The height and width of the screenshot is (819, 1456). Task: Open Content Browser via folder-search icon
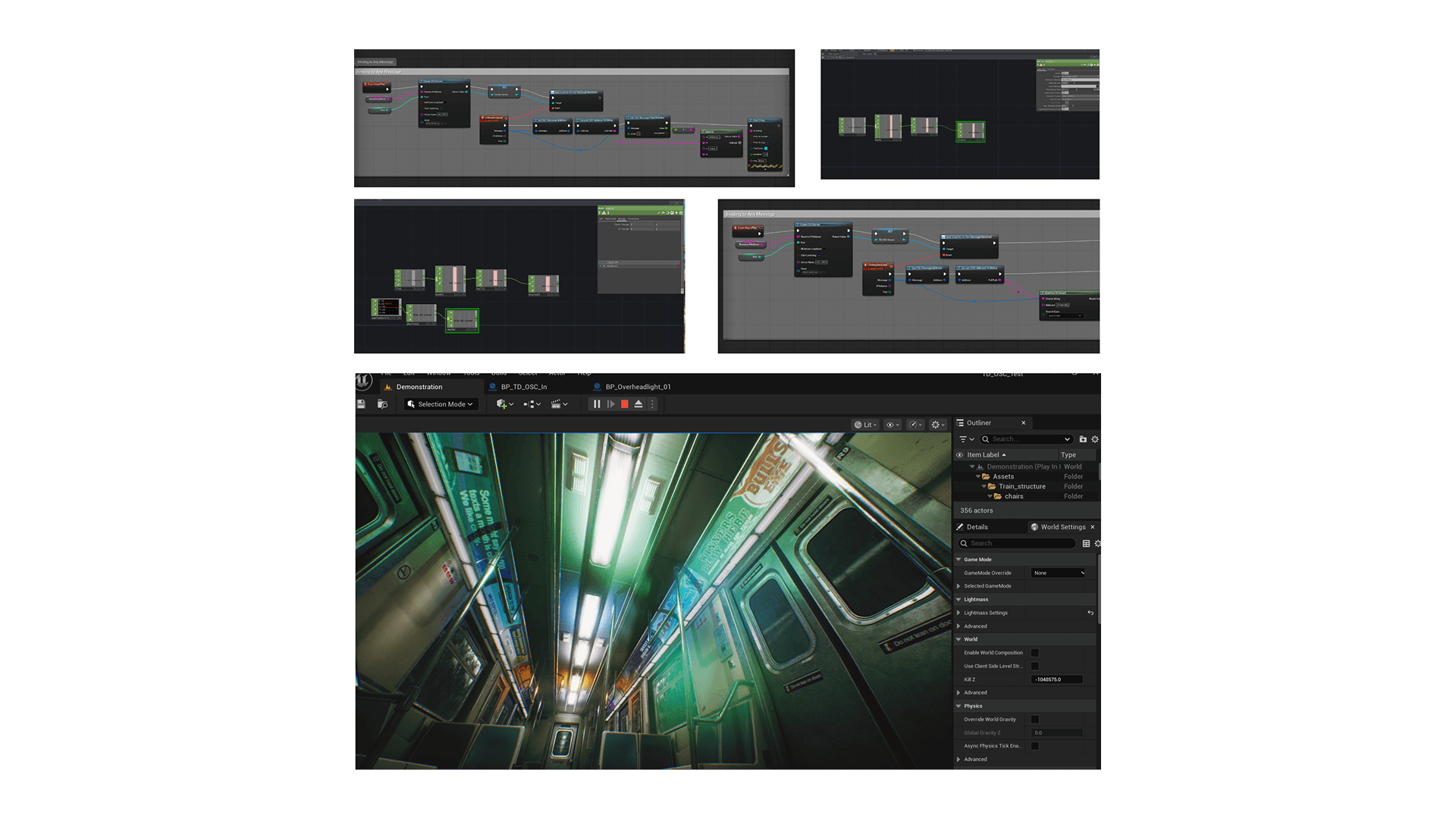382,404
